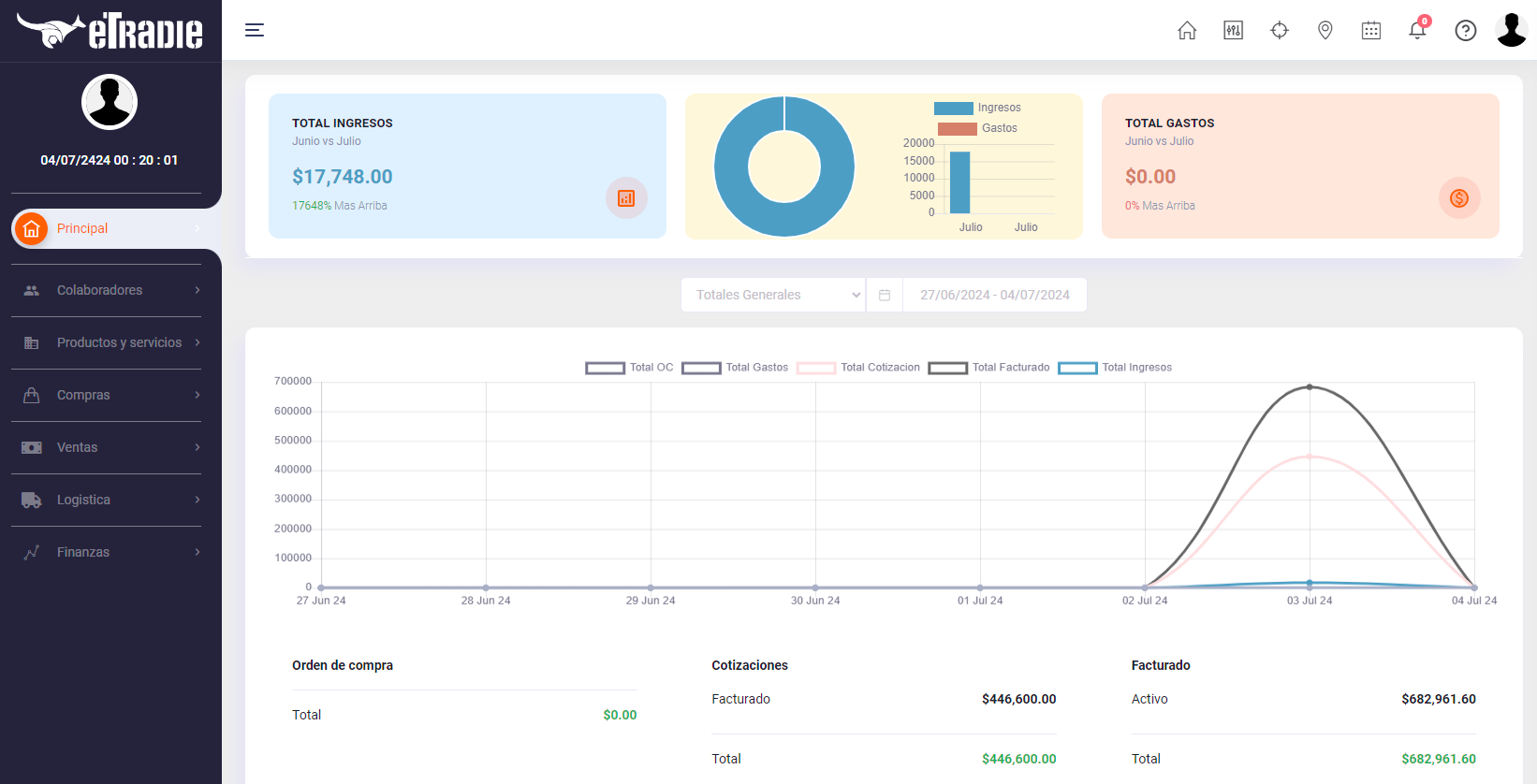Click the eTradie logo
This screenshot has height=784, width=1537.
(x=110, y=31)
